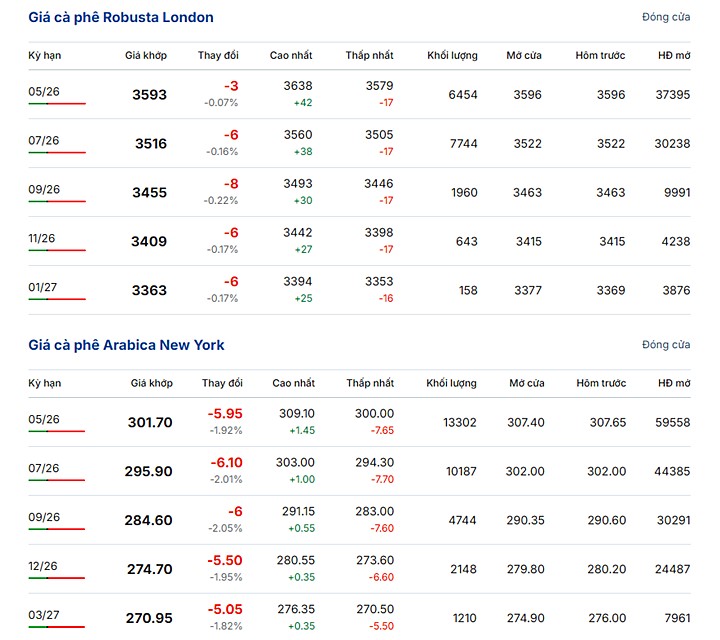
Task: Select the Arabica 03/27 contract term
Action: tap(44, 614)
